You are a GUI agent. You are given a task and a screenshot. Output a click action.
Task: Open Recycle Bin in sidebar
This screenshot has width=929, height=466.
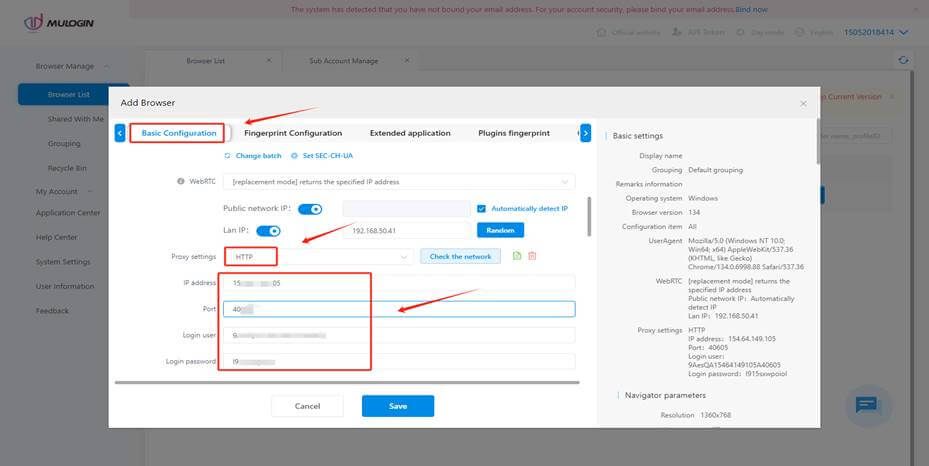67,168
